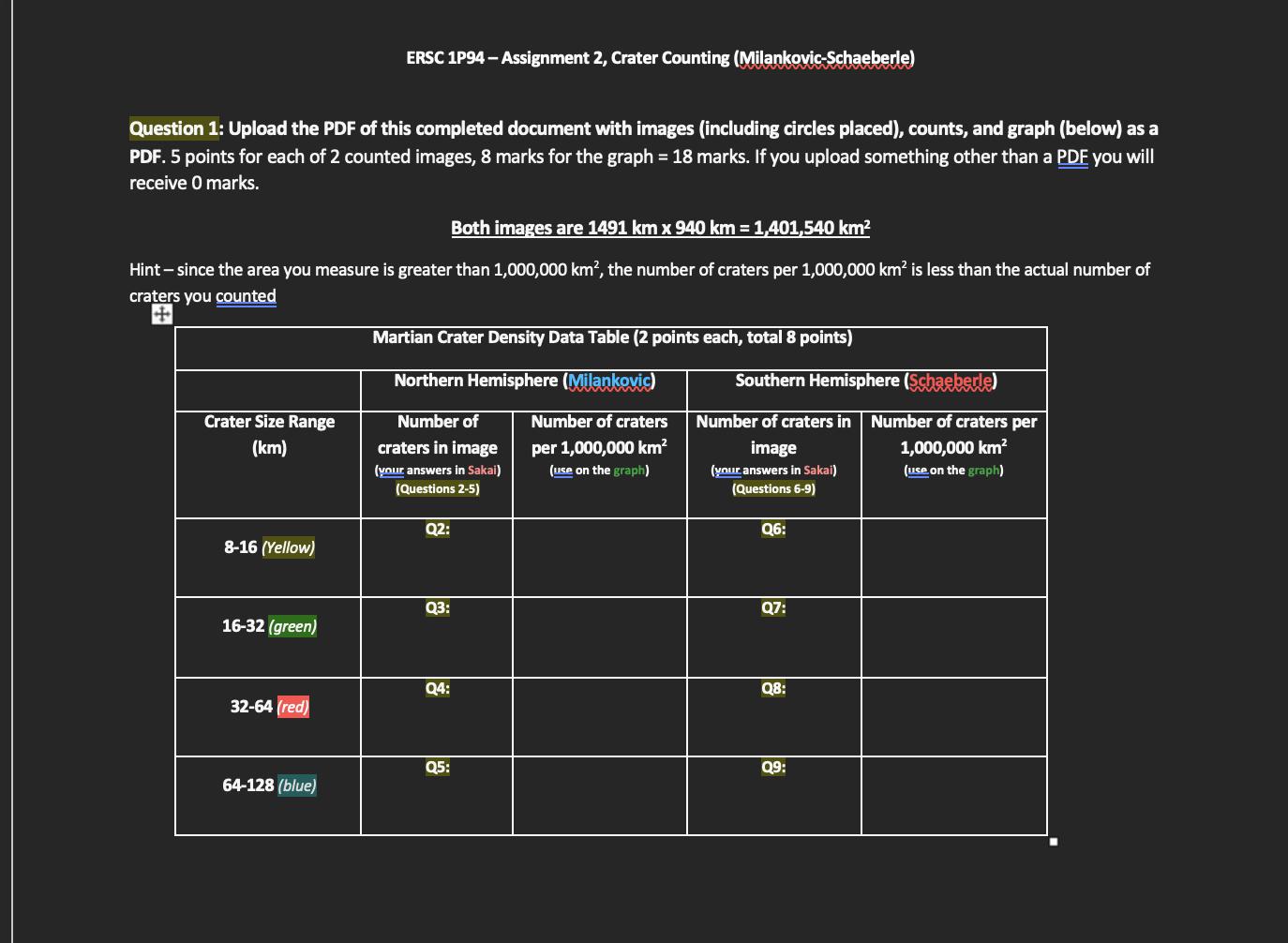The height and width of the screenshot is (943, 1288).
Task: Click Southern 'Number of craters per 1,000,000 km²' header
Action: [x=954, y=465]
